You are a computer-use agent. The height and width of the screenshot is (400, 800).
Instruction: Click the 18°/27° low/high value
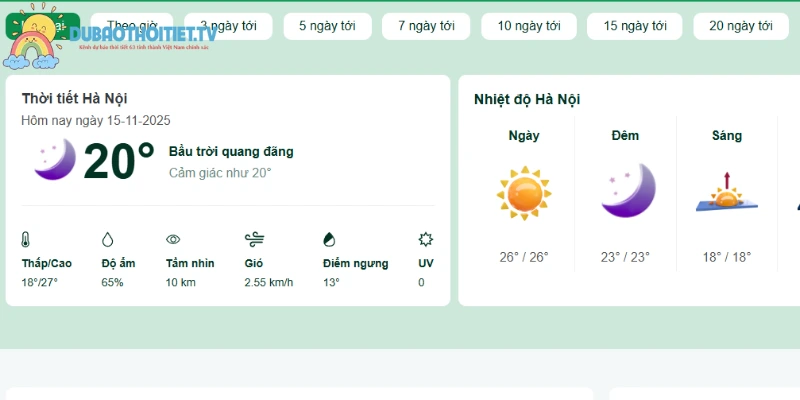tap(40, 282)
